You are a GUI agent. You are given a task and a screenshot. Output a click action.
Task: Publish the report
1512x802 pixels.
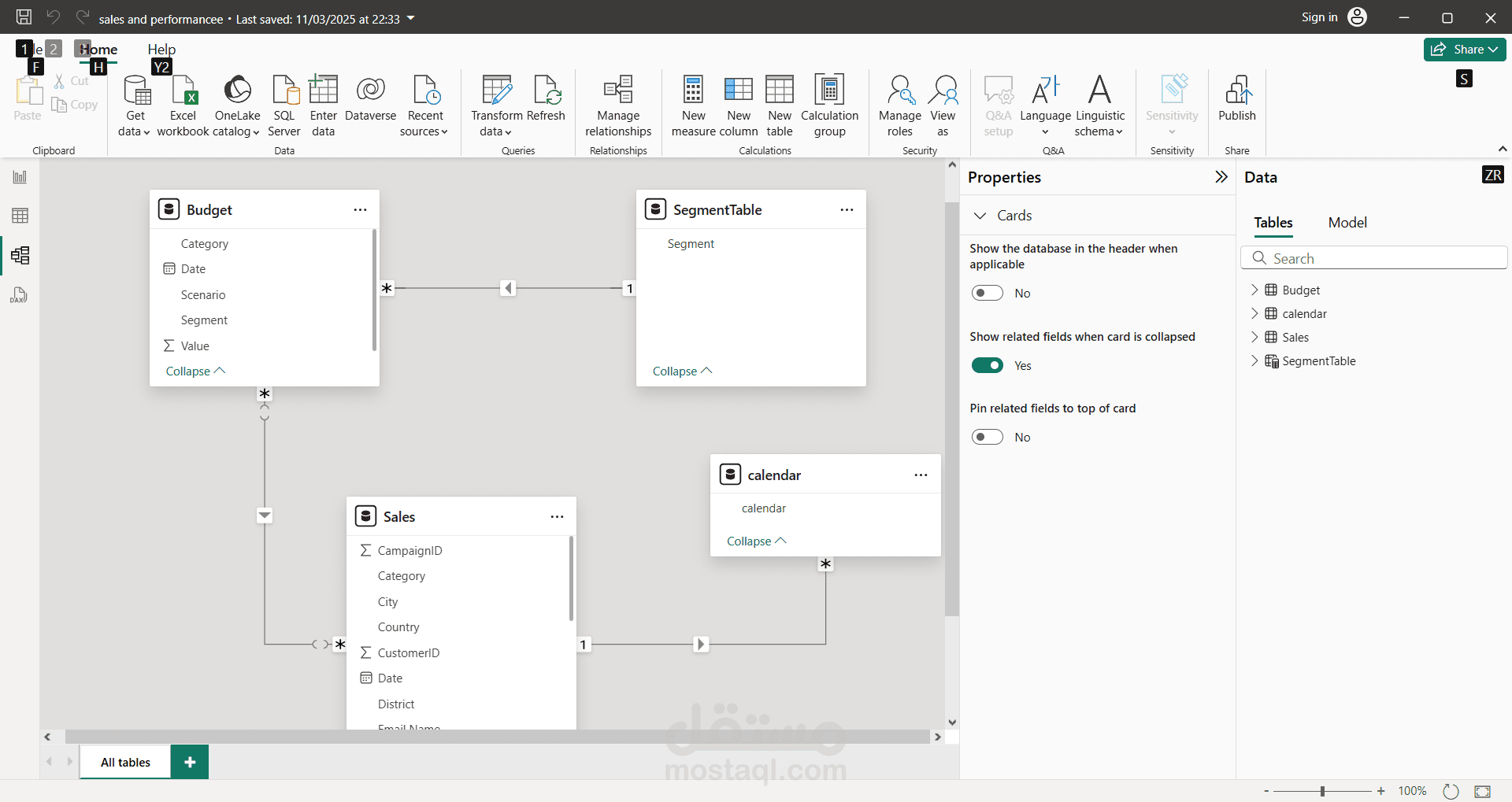(1237, 99)
